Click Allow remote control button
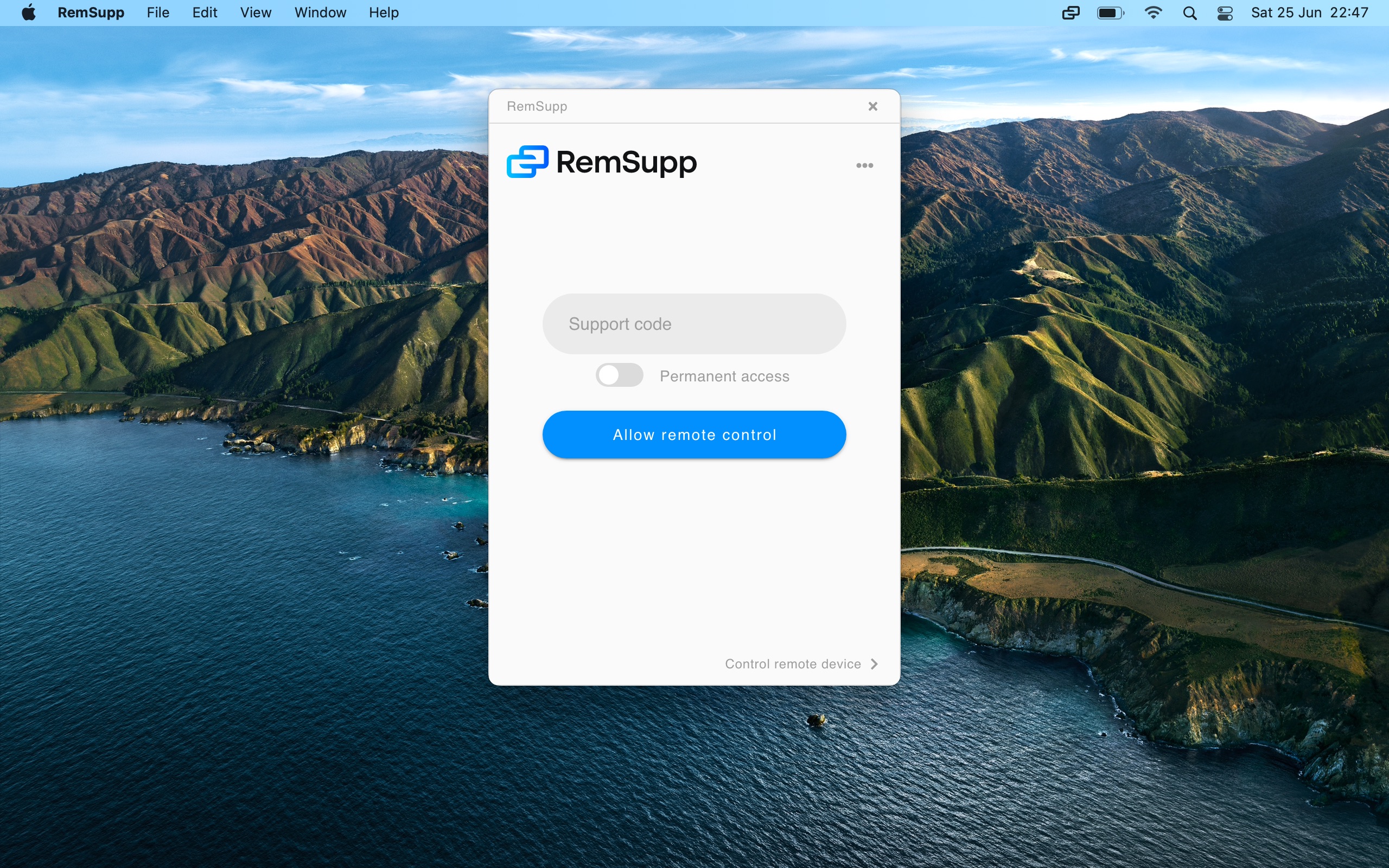The image size is (1389, 868). [x=694, y=435]
